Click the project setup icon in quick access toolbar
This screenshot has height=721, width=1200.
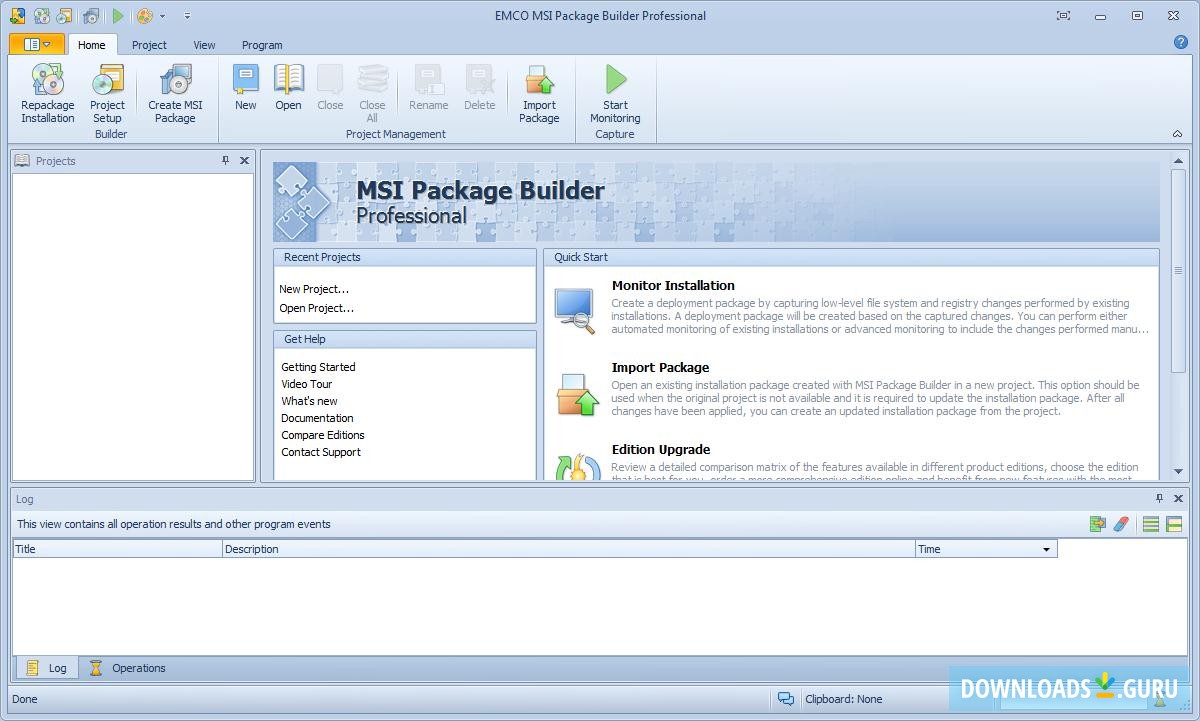click(65, 16)
